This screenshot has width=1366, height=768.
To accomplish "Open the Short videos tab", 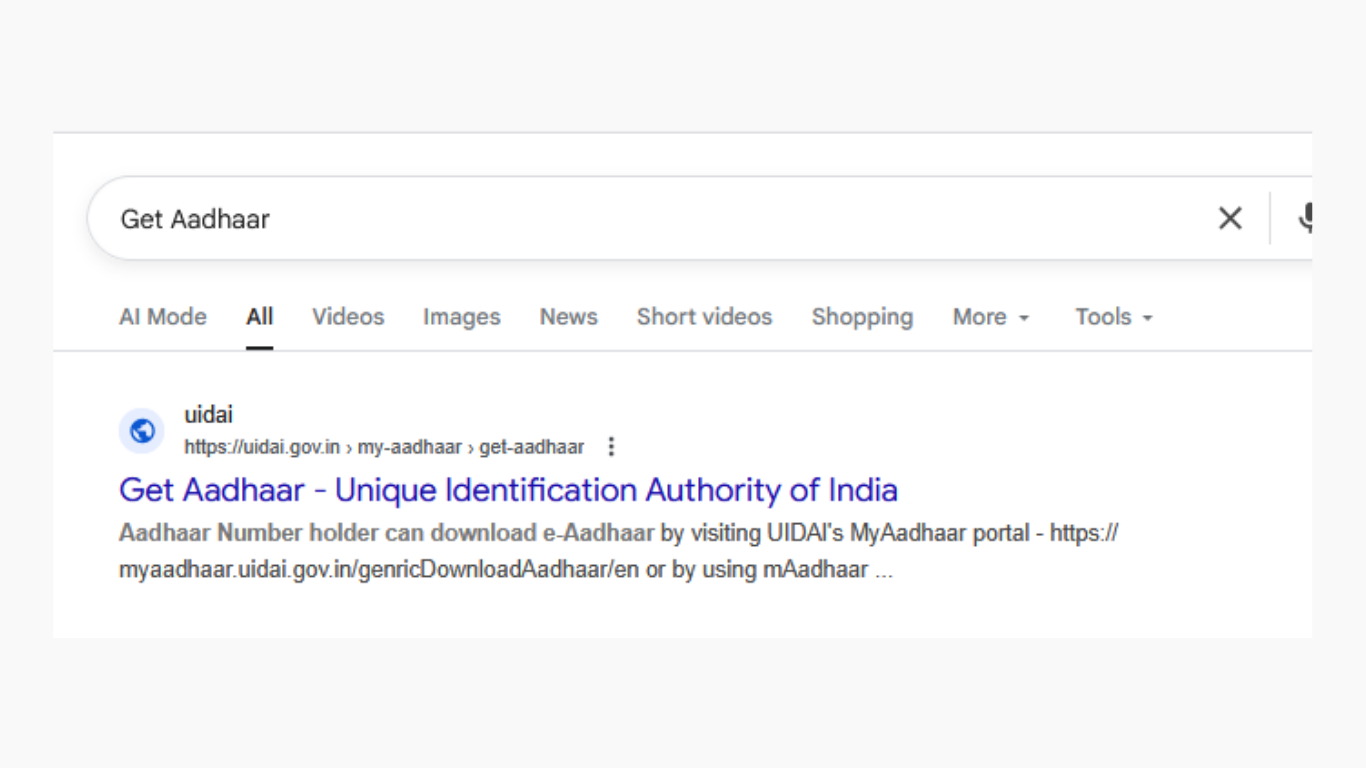I will pyautogui.click(x=704, y=317).
